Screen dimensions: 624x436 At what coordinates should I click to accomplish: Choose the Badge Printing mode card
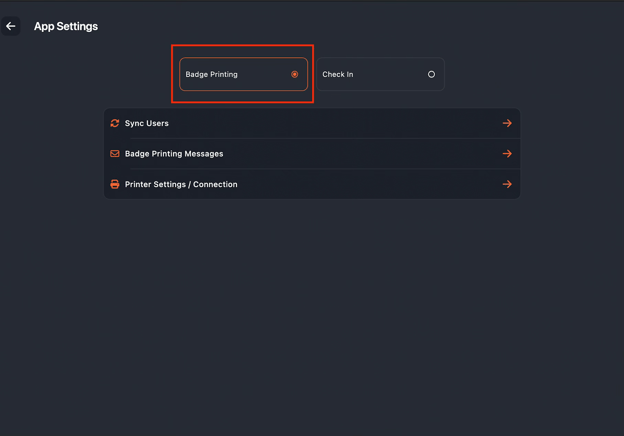click(x=243, y=74)
